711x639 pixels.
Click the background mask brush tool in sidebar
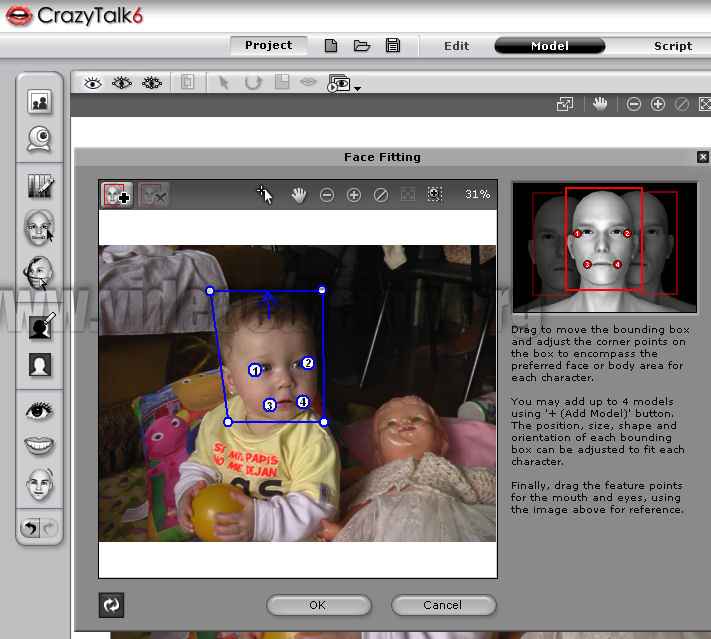click(x=40, y=326)
